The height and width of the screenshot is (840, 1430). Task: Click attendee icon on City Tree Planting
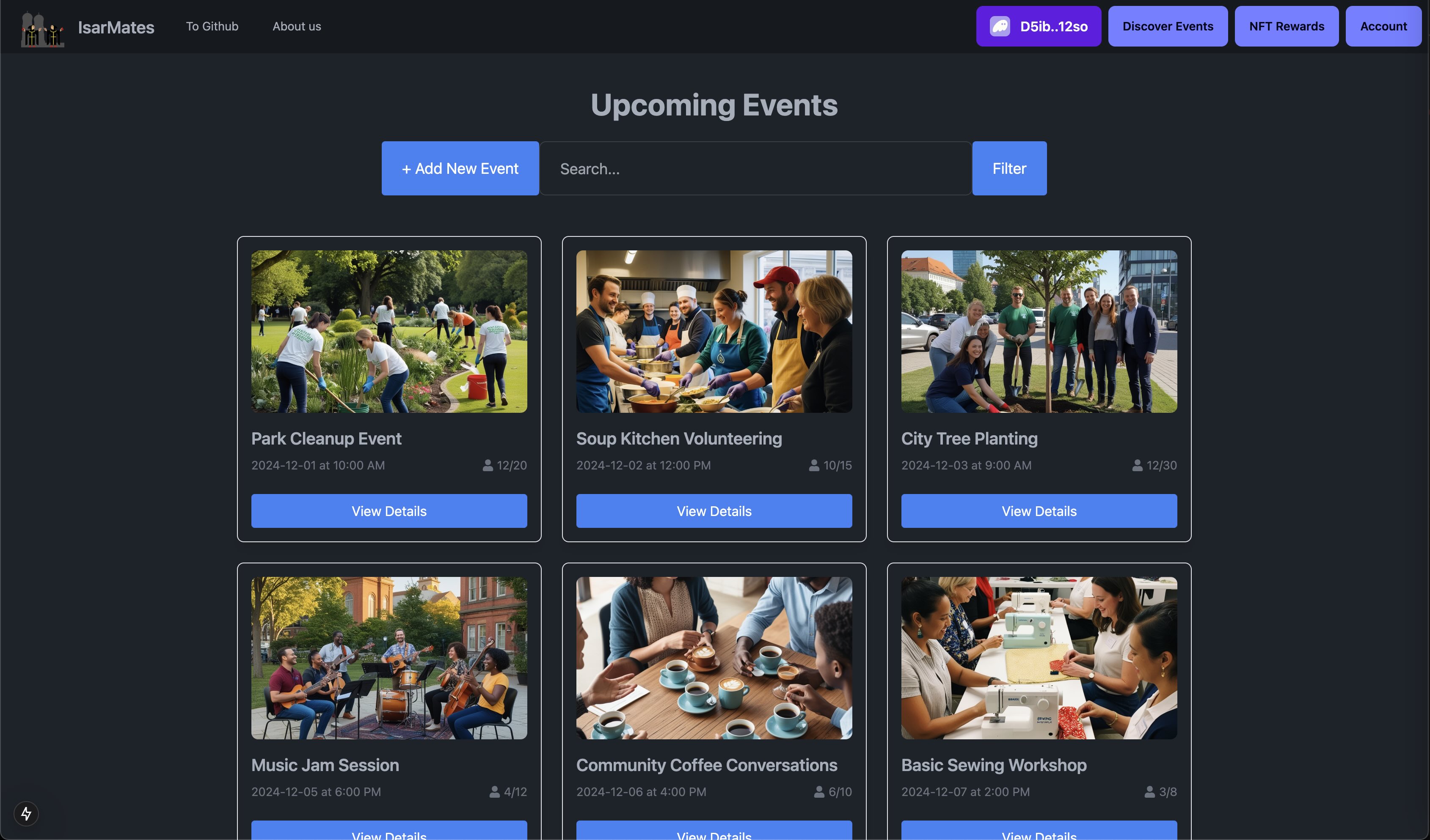coord(1137,465)
